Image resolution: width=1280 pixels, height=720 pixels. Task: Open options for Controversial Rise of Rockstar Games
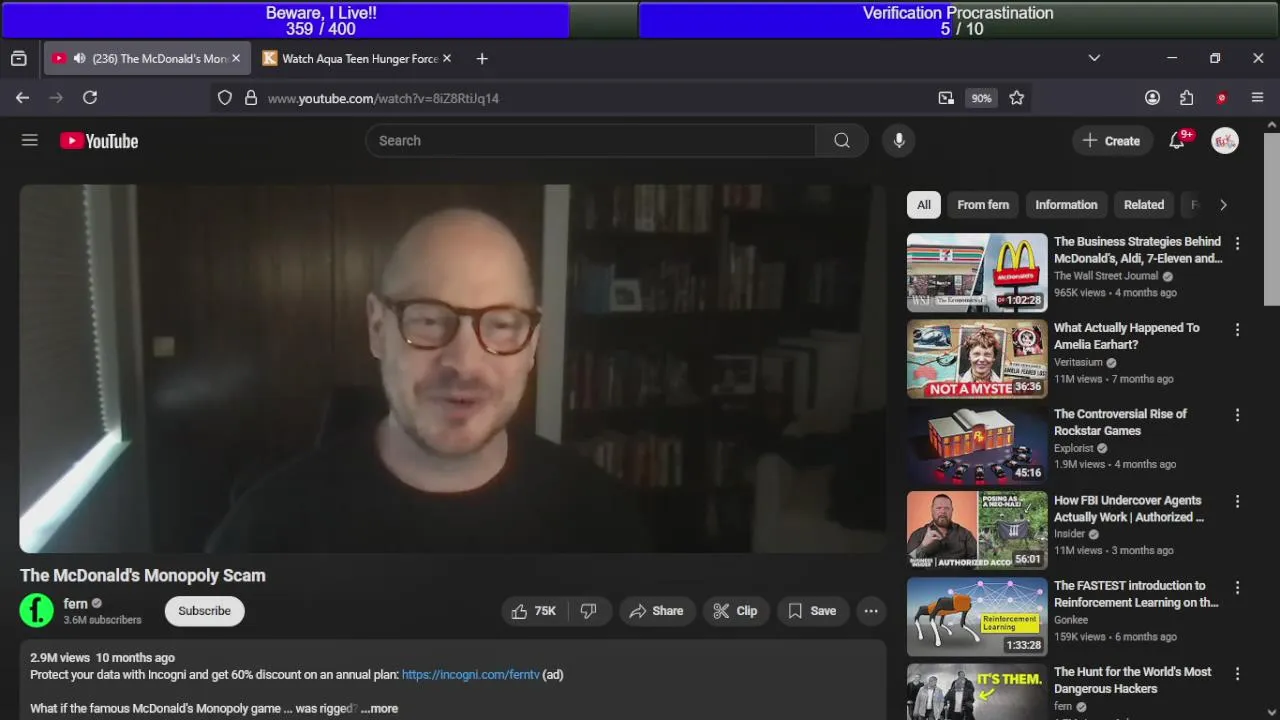(1237, 415)
